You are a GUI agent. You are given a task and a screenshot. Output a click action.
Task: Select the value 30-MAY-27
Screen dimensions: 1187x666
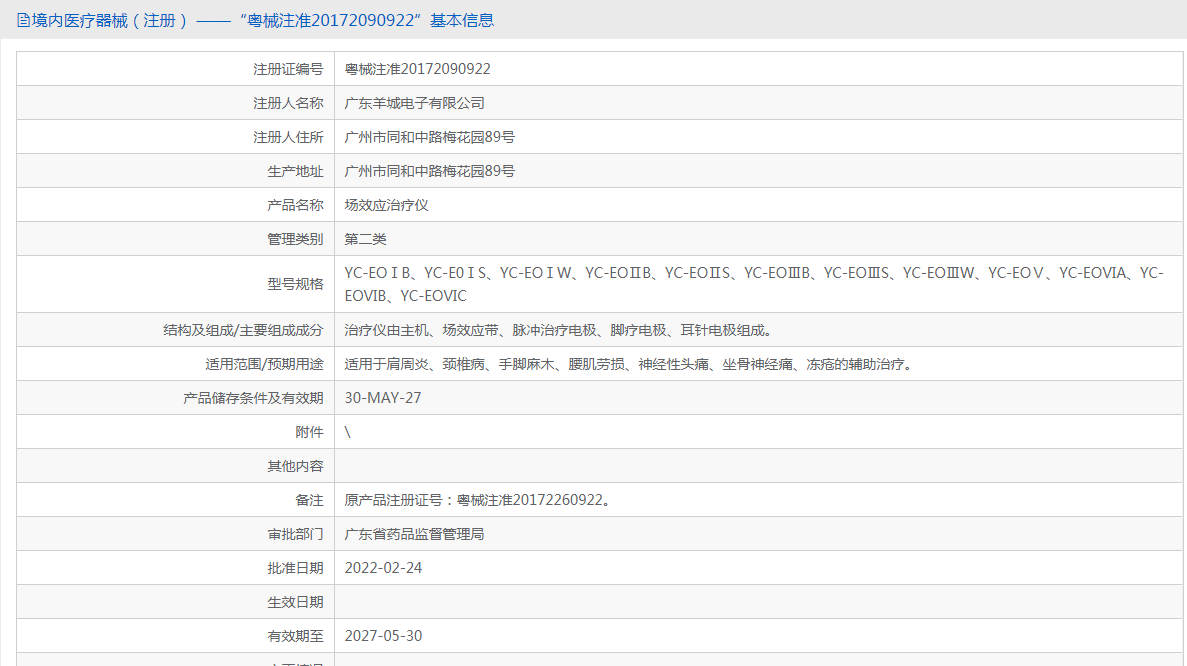click(382, 398)
